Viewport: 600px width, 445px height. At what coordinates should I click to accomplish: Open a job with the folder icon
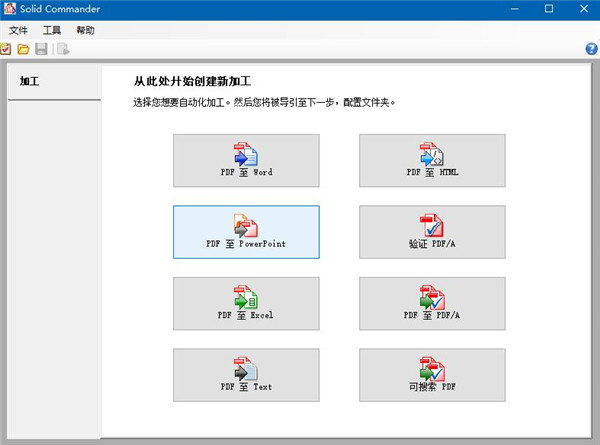tap(23, 49)
